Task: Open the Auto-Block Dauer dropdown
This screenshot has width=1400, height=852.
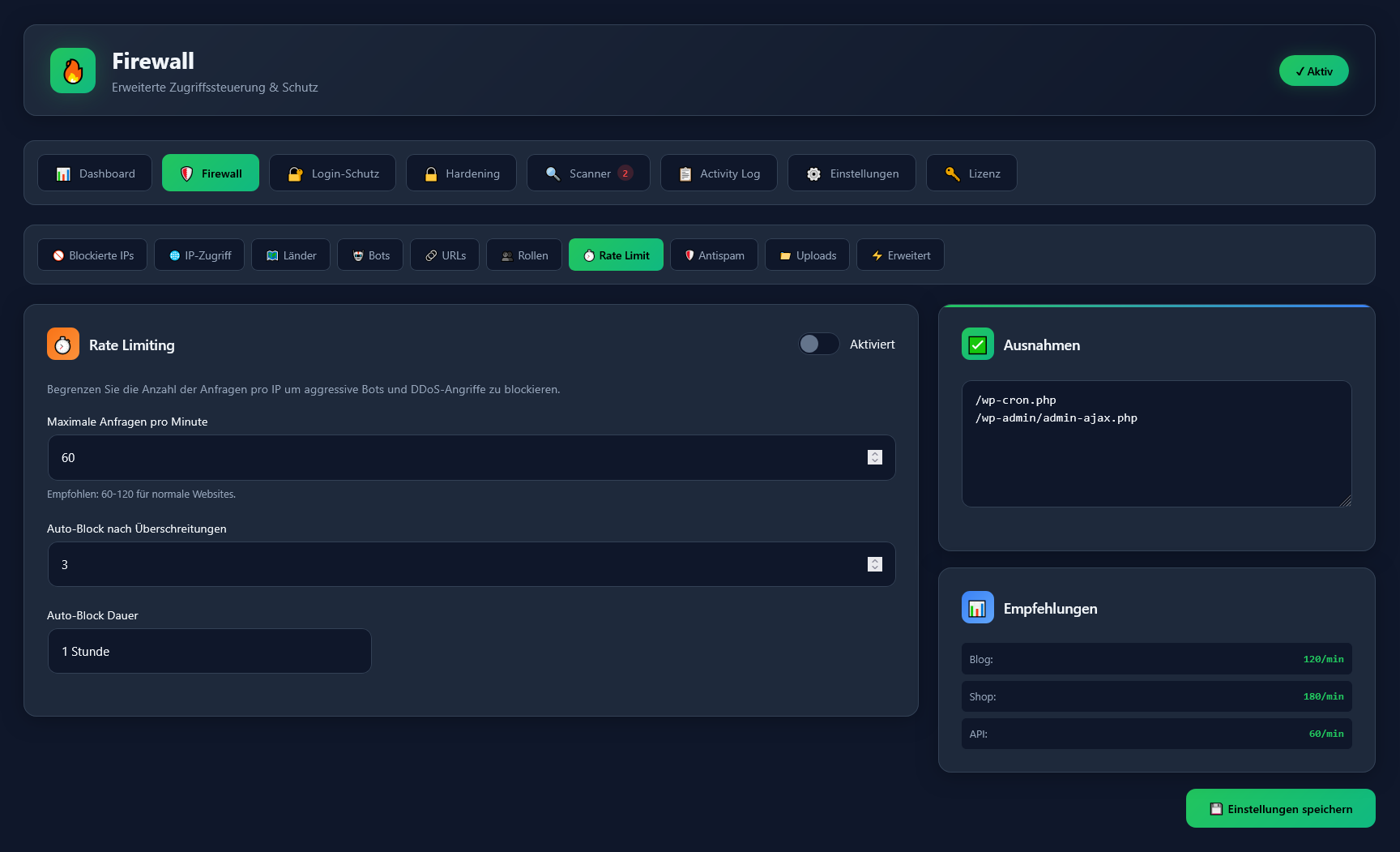Action: (209, 651)
